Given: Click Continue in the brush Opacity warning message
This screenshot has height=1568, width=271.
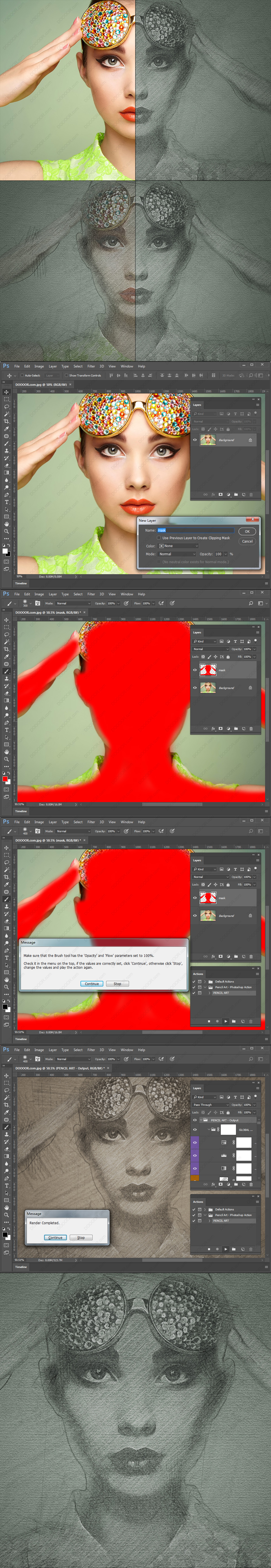Looking at the screenshot, I should (91, 984).
